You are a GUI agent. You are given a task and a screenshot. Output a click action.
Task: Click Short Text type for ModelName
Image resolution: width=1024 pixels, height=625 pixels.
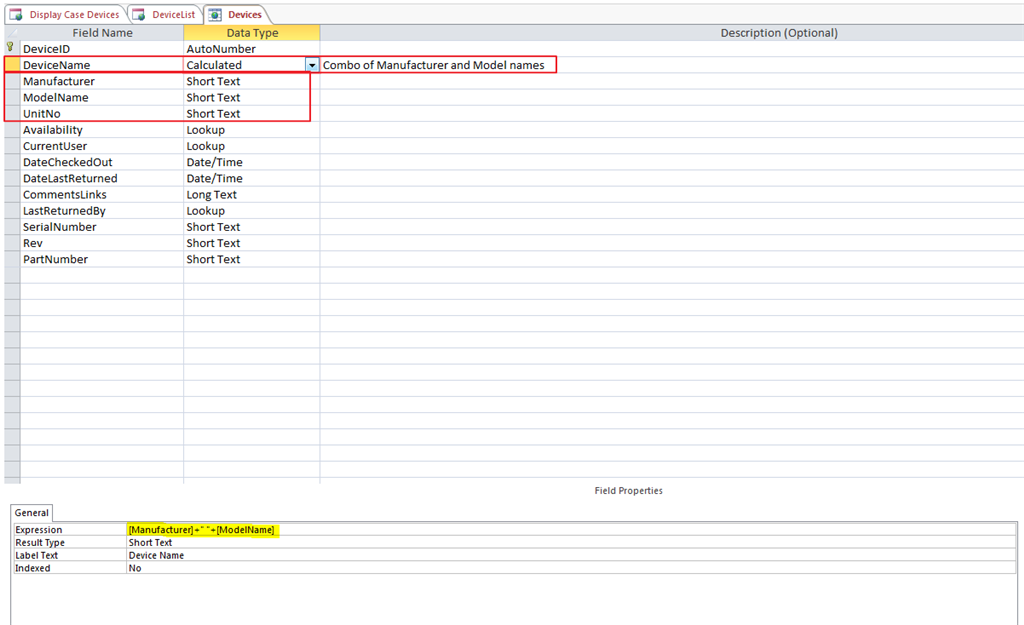coord(251,97)
